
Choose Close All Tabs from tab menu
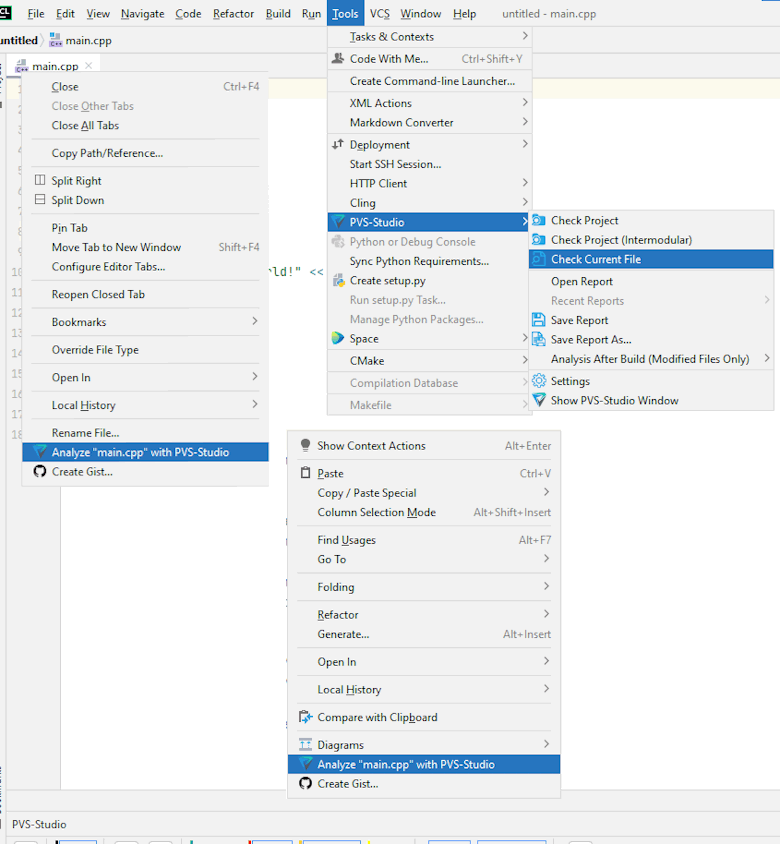pyautogui.click(x=85, y=126)
